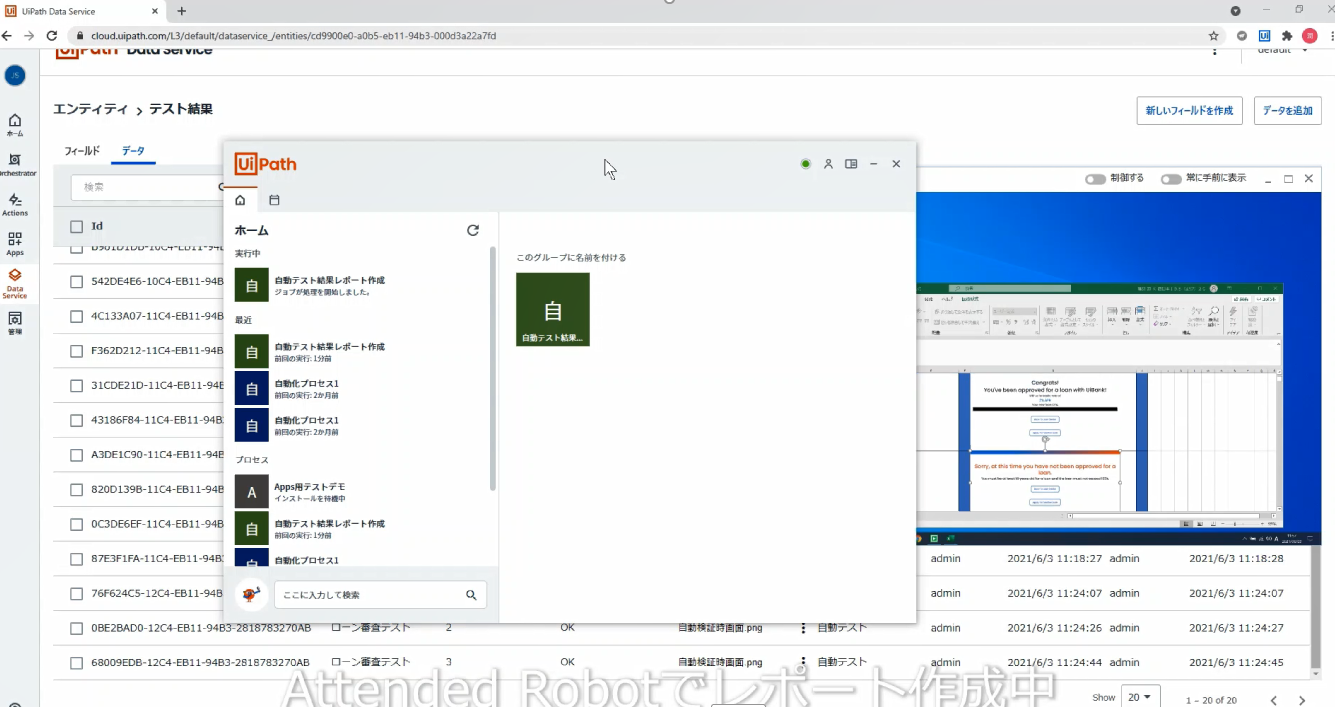1335x707 pixels.
Task: Check row 43186F84-11C4-EB11
Action: coord(77,420)
